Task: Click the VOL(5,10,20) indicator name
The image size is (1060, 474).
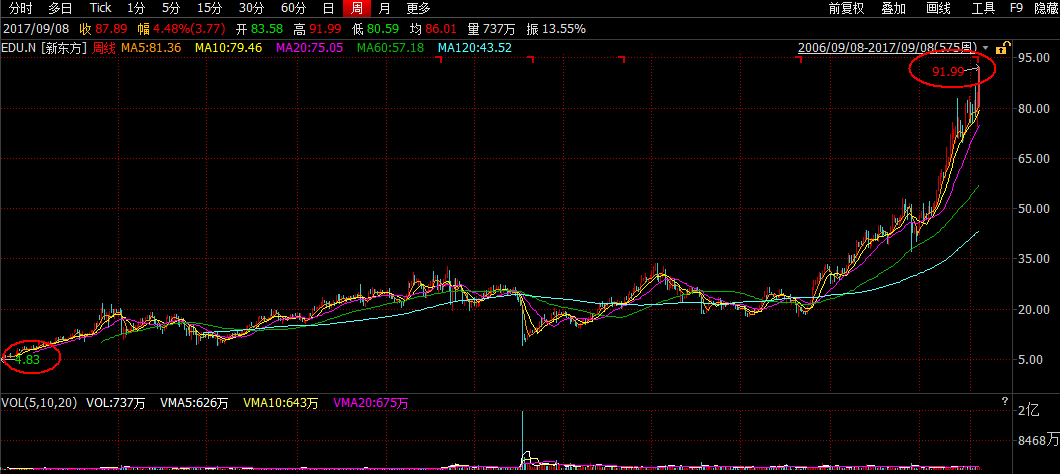Action: (x=41, y=403)
